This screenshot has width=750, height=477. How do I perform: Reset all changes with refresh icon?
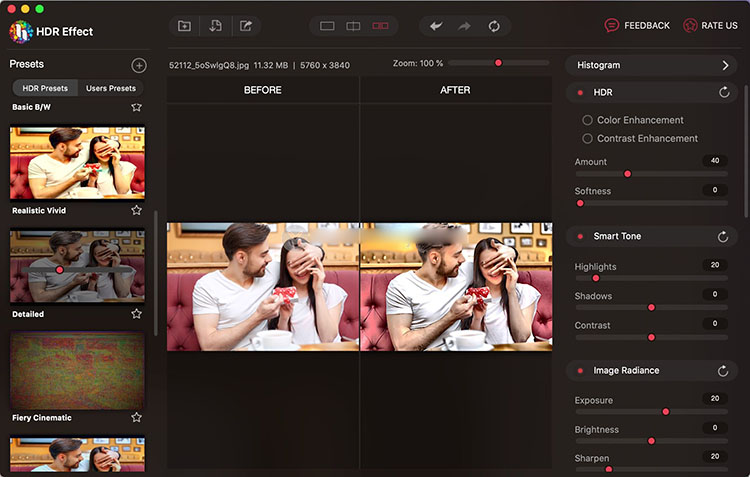(494, 26)
